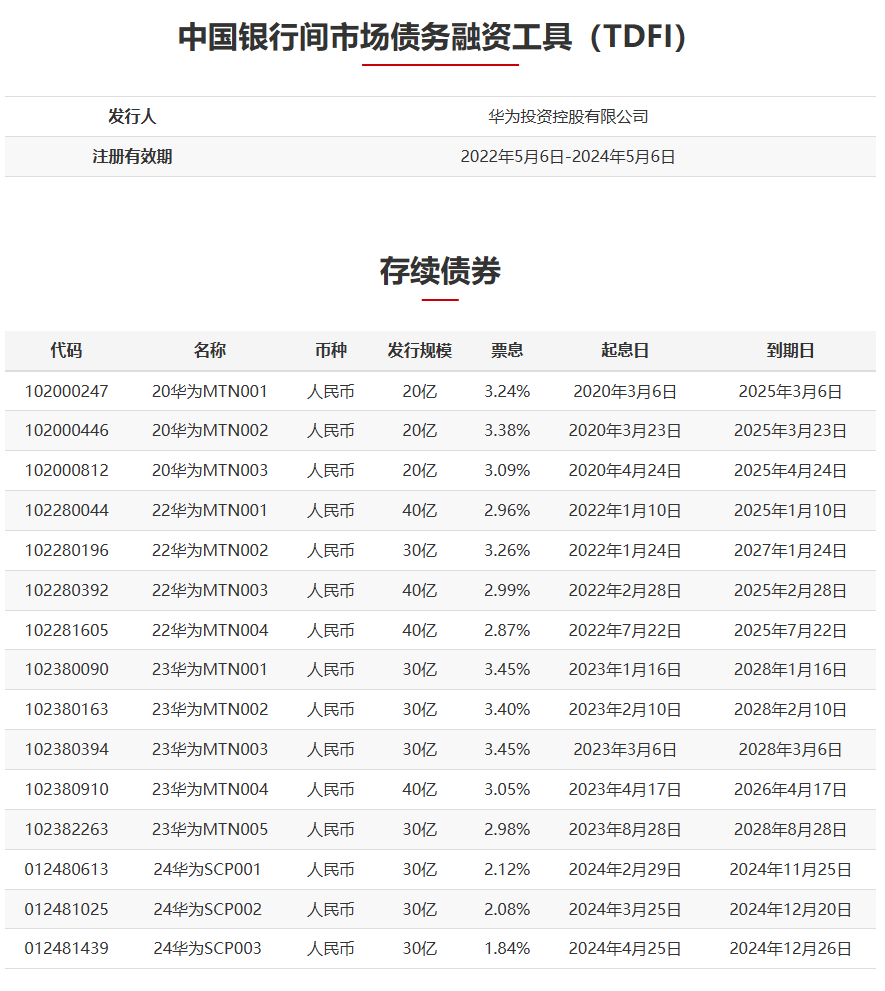Click coupon rate 3.38%

(507, 431)
